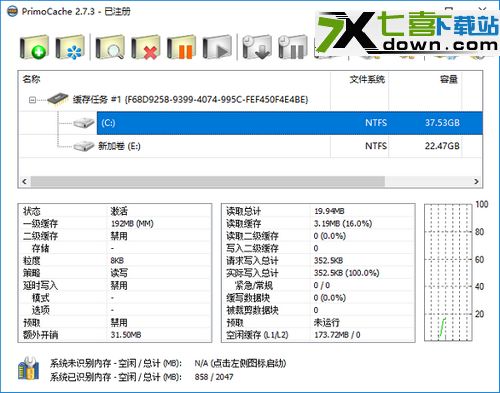500x393 pixels.
Task: Click the memory management icon at bottom left
Action: tap(29, 369)
